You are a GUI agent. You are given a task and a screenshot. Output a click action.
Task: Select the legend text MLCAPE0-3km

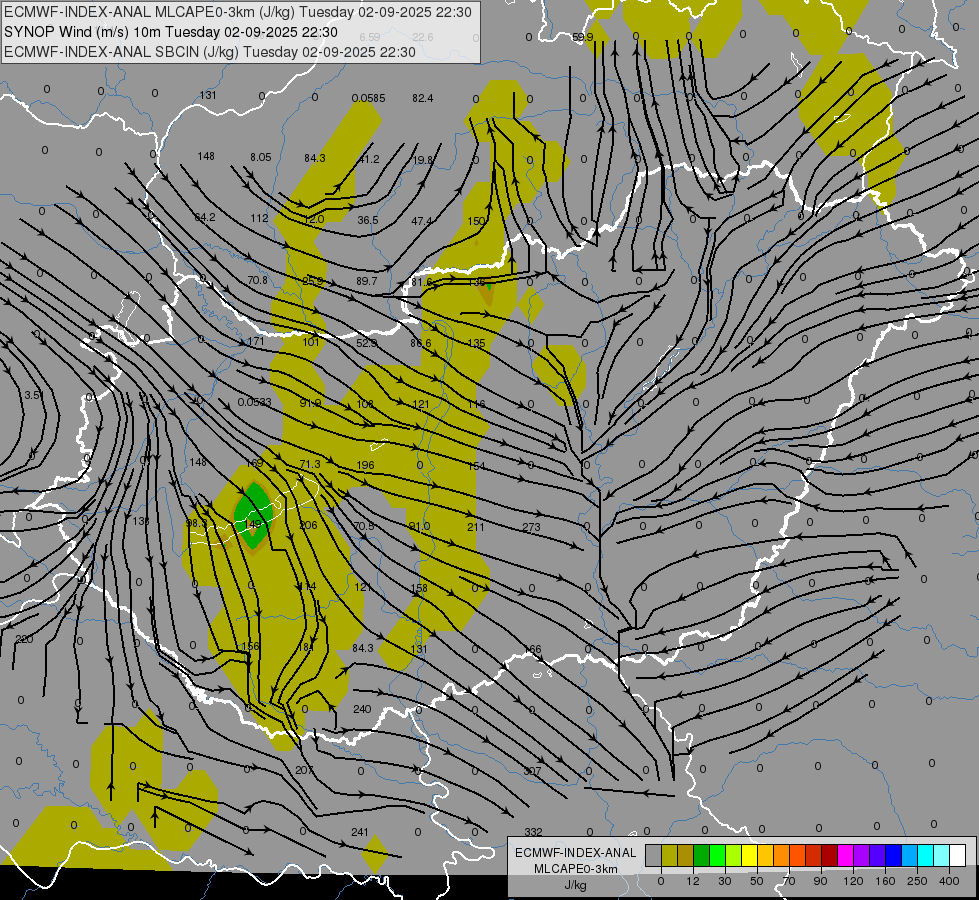[576, 869]
